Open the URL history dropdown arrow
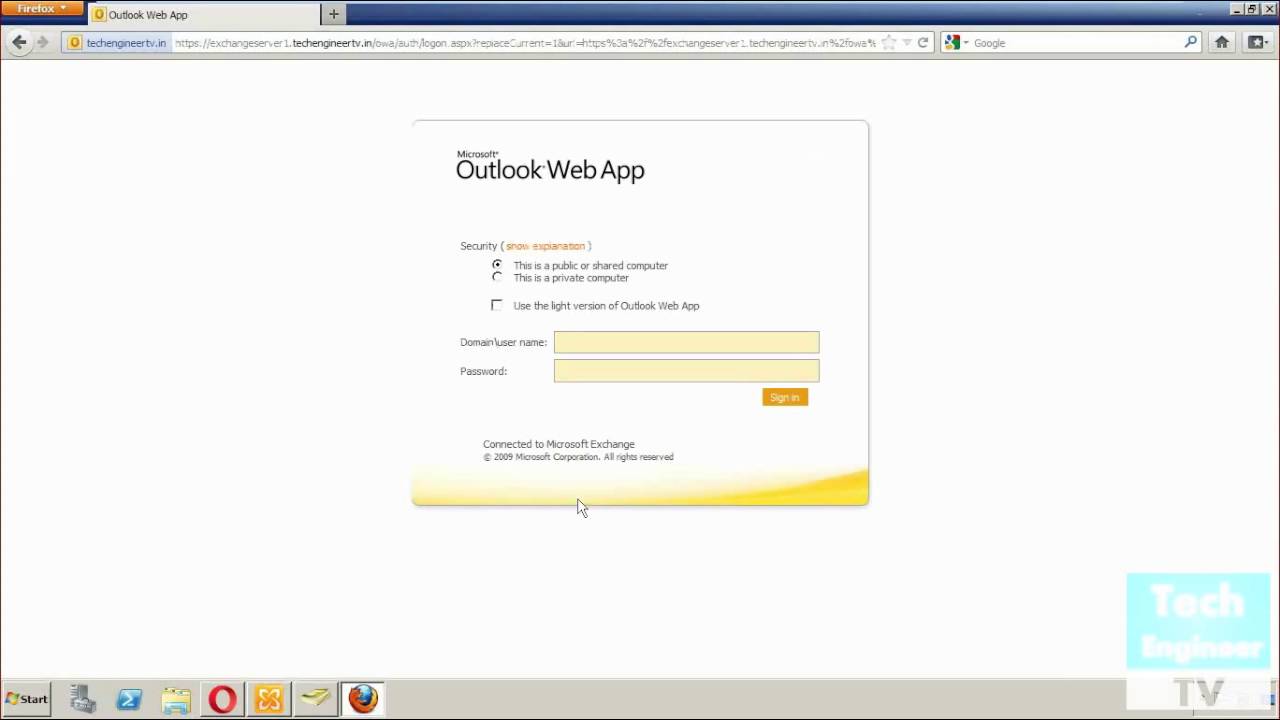The image size is (1280, 720). pyautogui.click(x=907, y=43)
